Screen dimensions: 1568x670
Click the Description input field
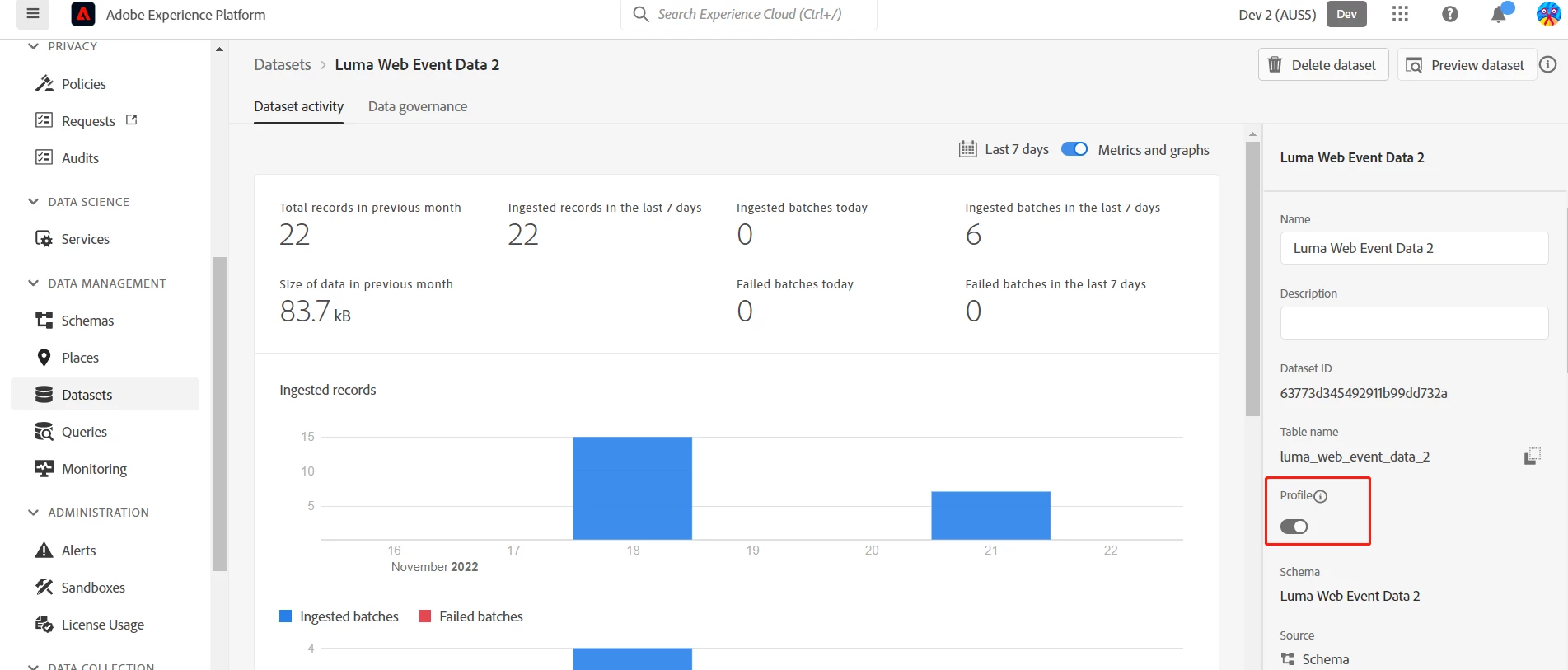pos(1414,323)
